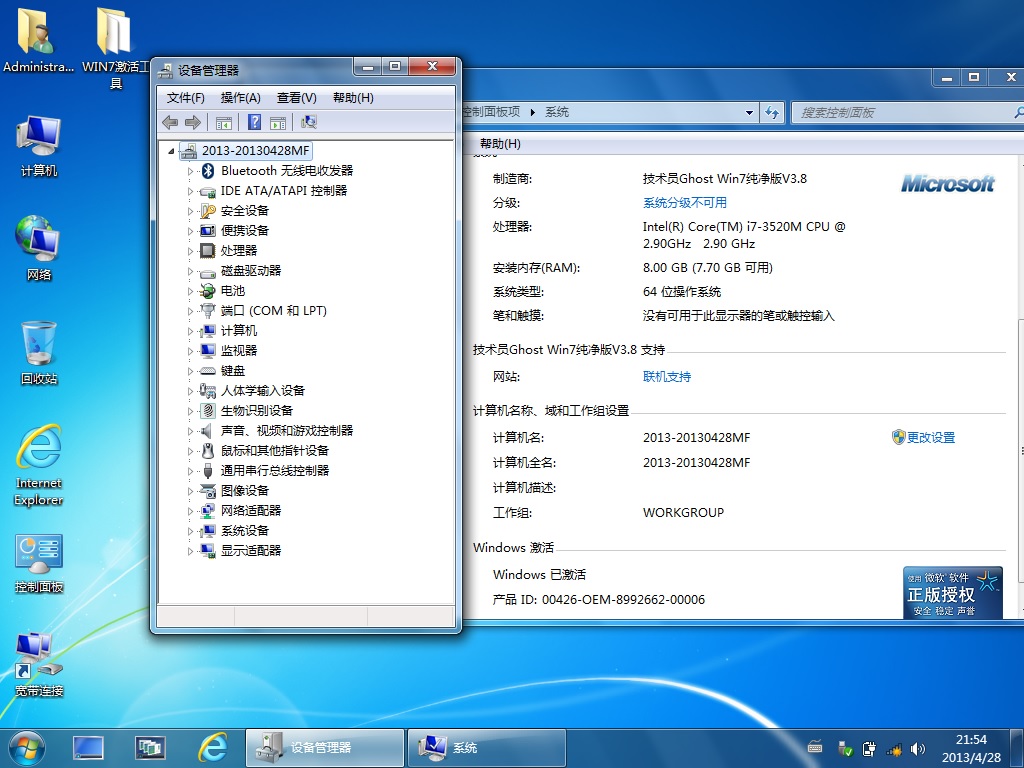Viewport: 1024px width, 768px height.
Task: Click the power plug icon in system tray
Action: click(x=869, y=749)
